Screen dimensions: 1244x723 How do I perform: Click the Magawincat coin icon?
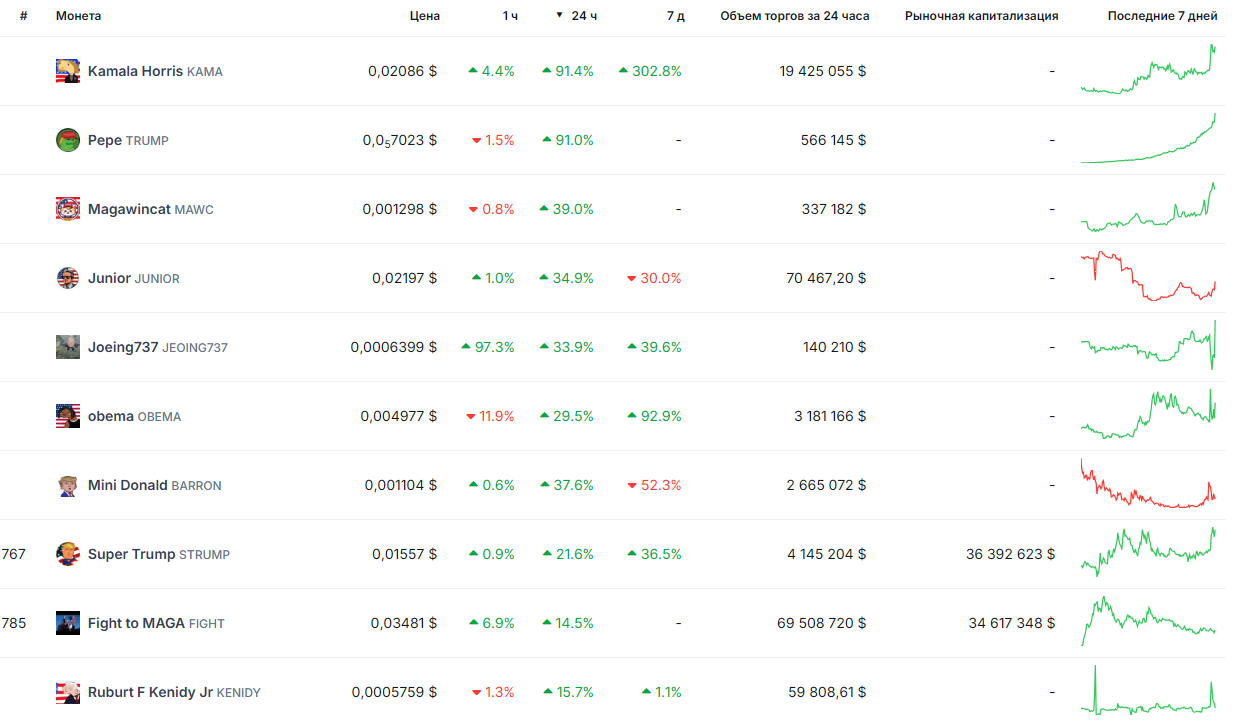tap(68, 209)
